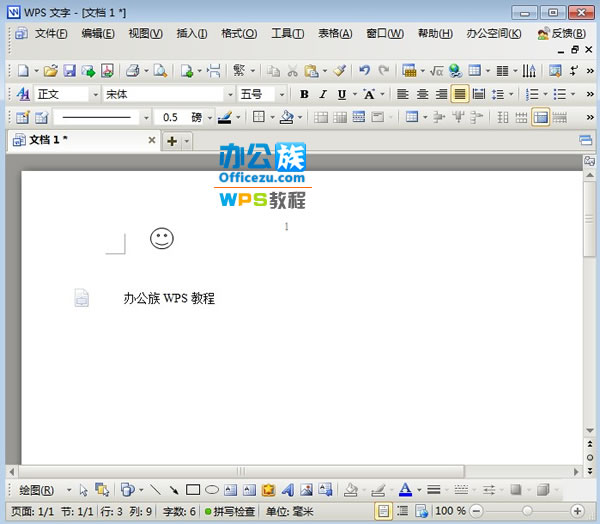Close the 文档 1 tab
This screenshot has height=524, width=600.
tap(152, 140)
